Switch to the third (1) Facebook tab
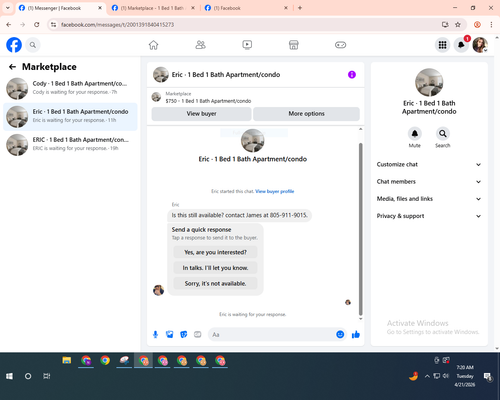This screenshot has height=400, width=500. point(246,8)
